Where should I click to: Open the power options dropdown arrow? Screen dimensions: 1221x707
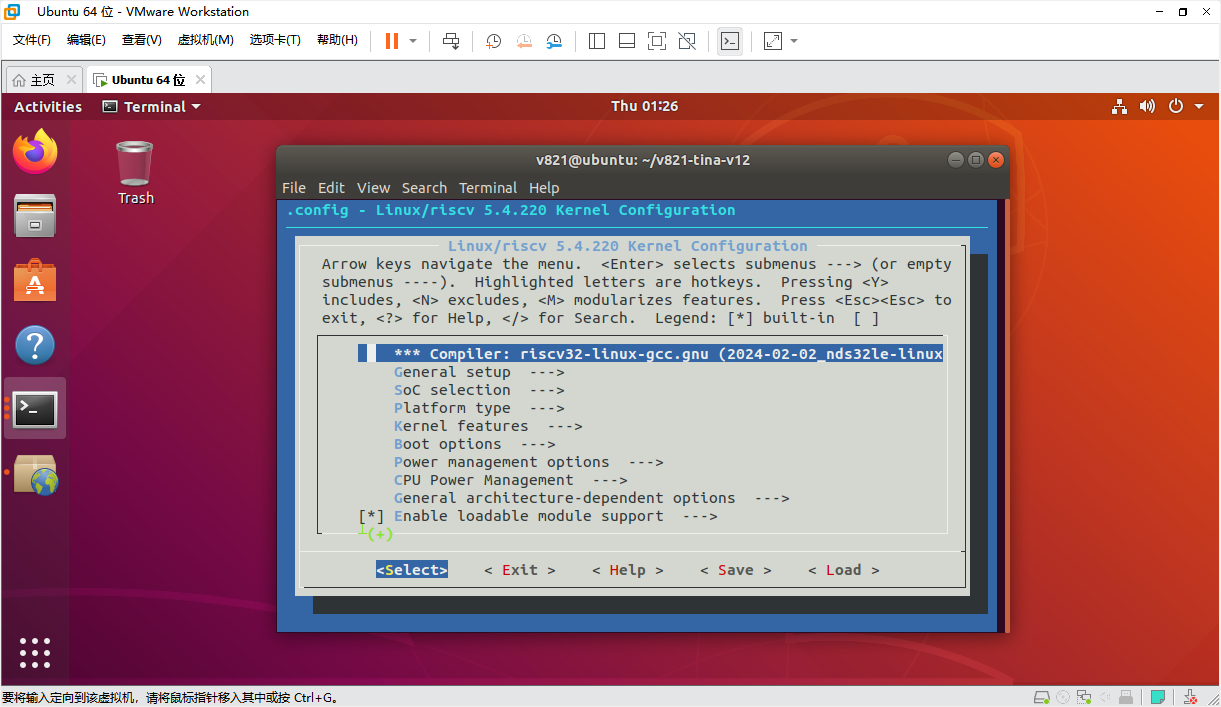click(x=413, y=41)
